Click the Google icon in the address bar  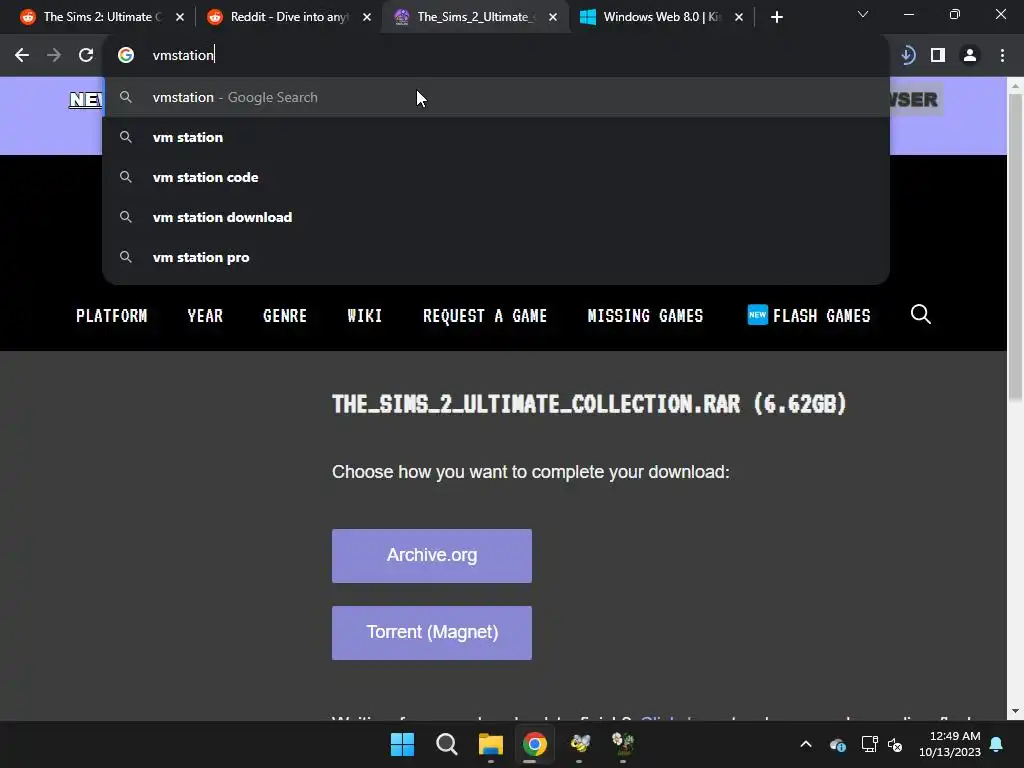pyautogui.click(x=126, y=56)
